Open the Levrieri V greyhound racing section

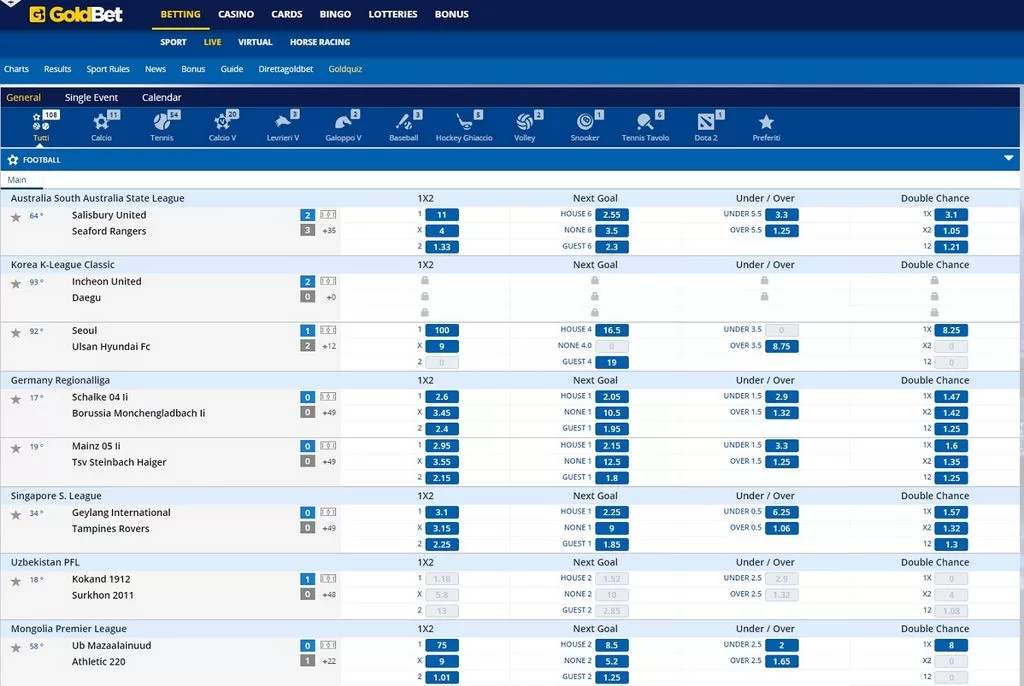pyautogui.click(x=283, y=122)
